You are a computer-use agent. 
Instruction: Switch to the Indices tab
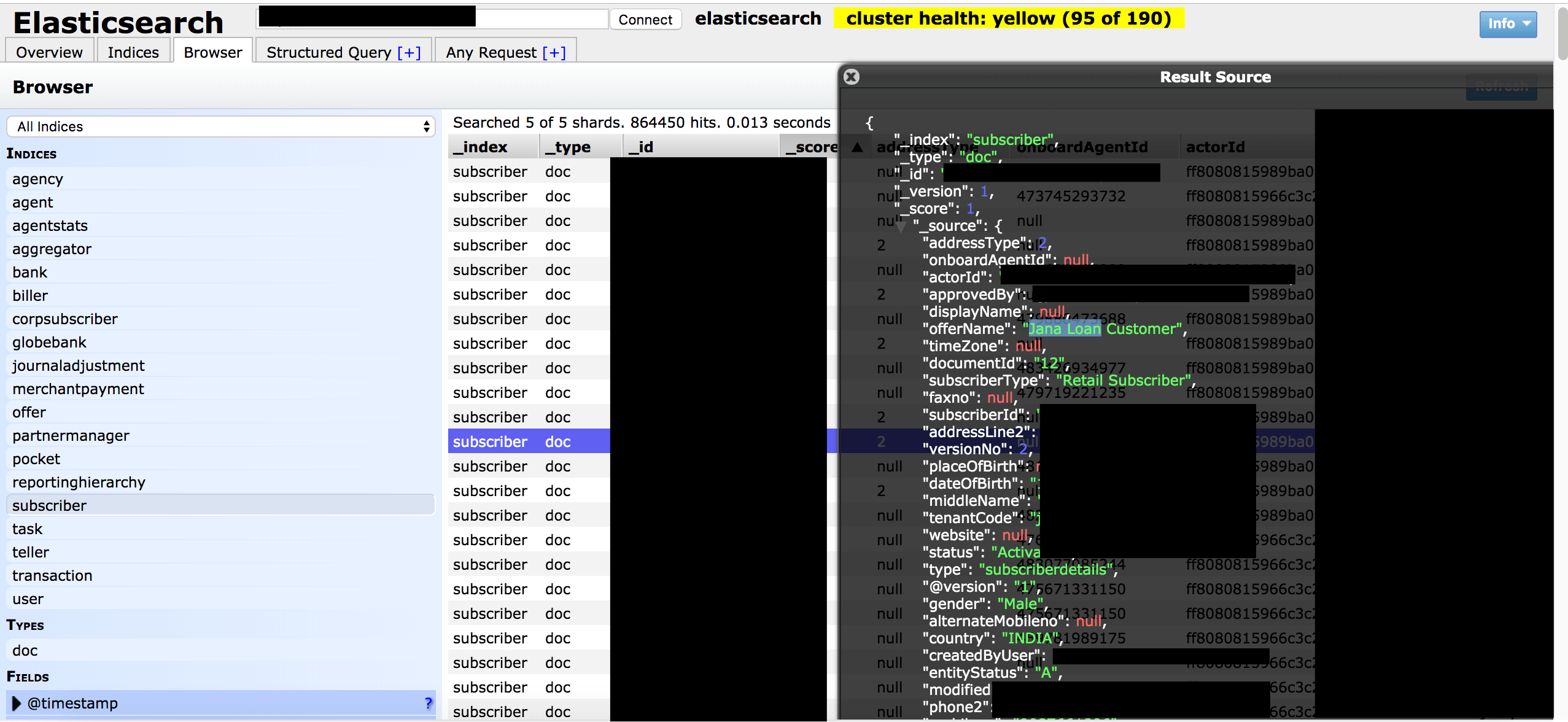133,52
